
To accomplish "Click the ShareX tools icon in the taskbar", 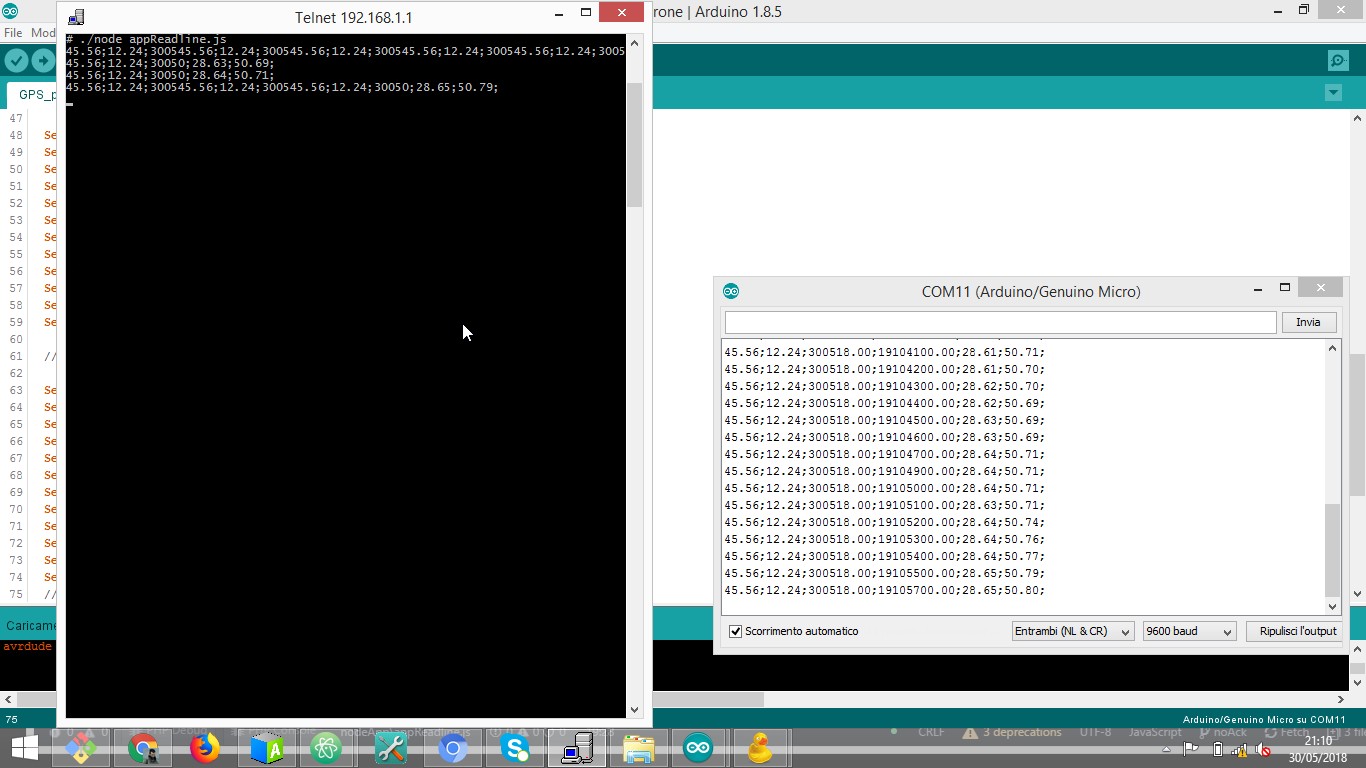I will click(x=389, y=747).
